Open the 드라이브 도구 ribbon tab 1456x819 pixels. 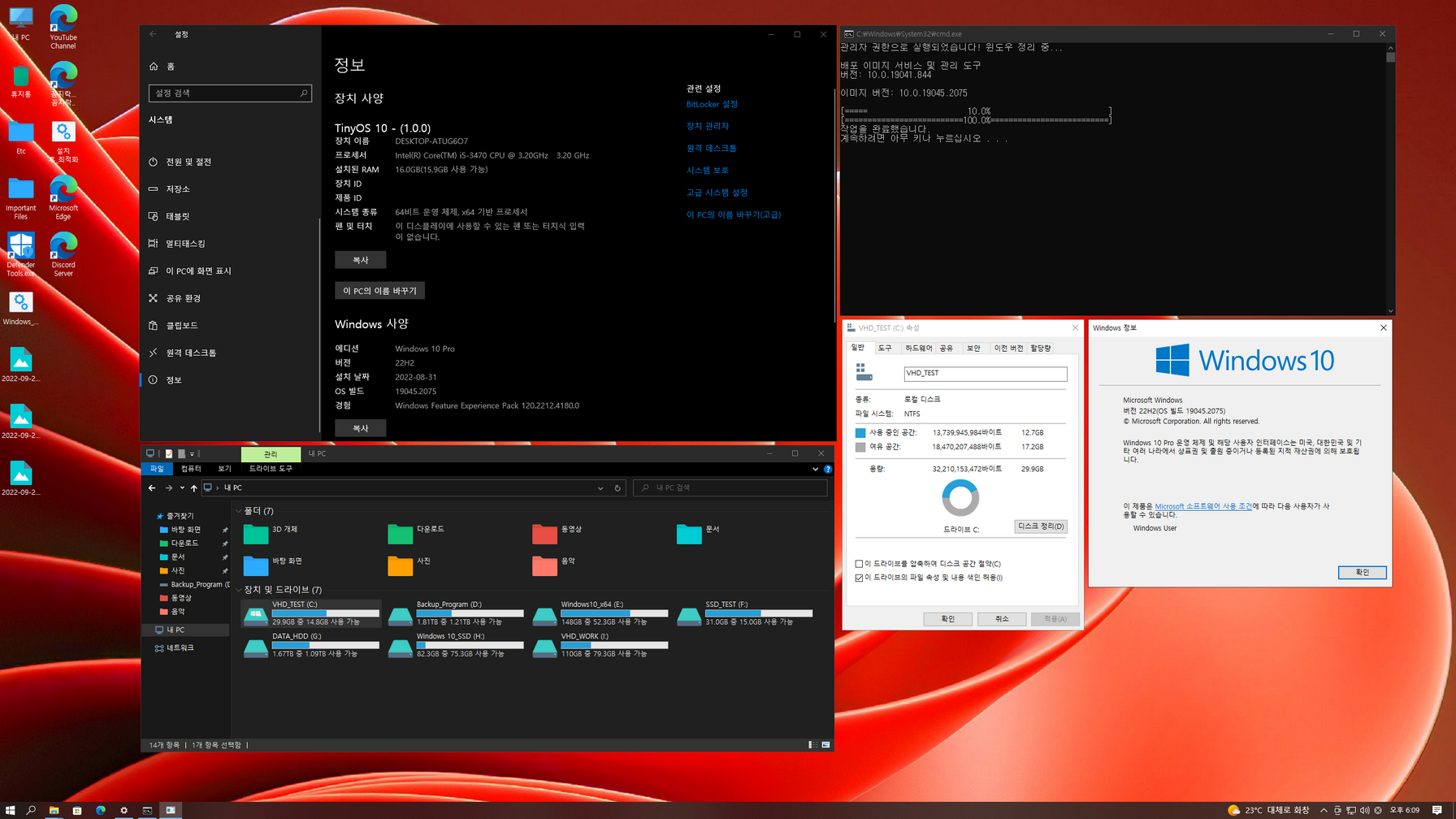pyautogui.click(x=271, y=469)
